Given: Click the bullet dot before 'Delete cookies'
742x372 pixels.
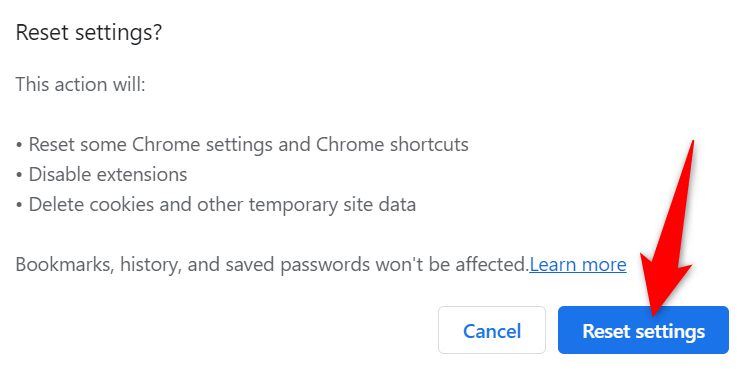Looking at the screenshot, I should click(19, 206).
